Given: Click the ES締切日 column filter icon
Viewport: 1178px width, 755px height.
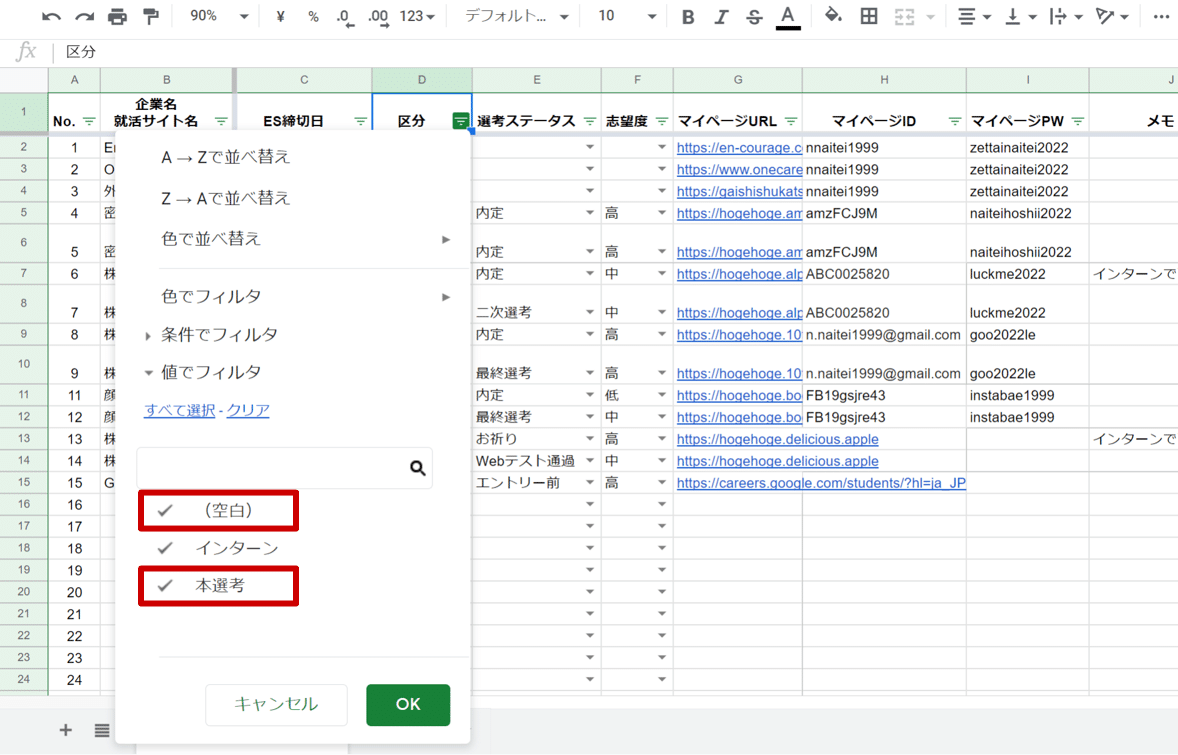Looking at the screenshot, I should (x=361, y=121).
